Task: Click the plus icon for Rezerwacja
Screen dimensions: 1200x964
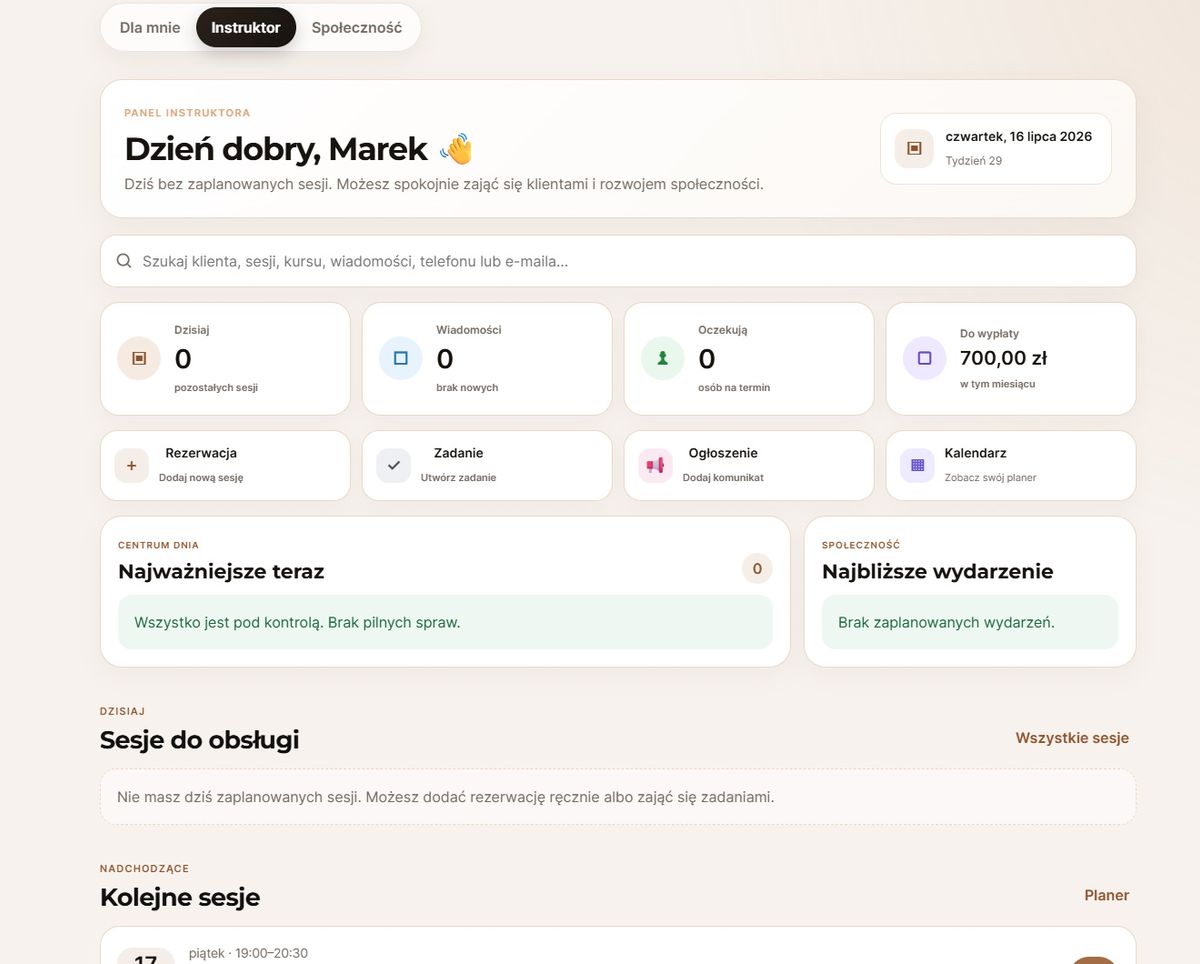Action: [132, 466]
